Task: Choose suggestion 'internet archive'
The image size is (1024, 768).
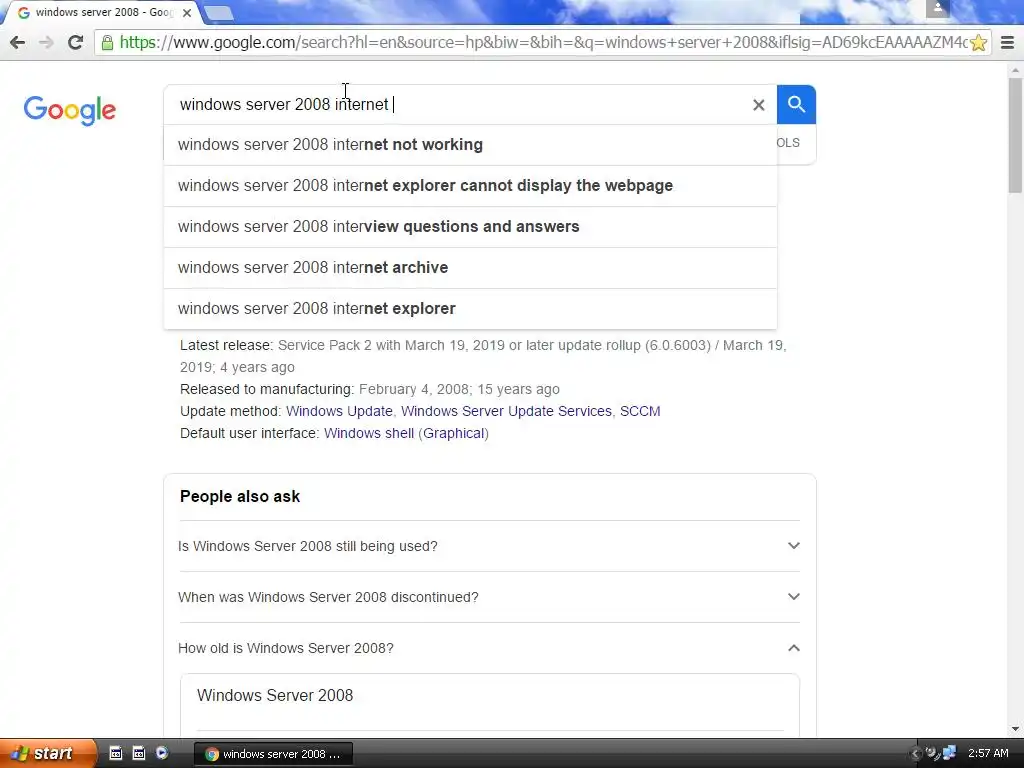Action: click(x=470, y=268)
